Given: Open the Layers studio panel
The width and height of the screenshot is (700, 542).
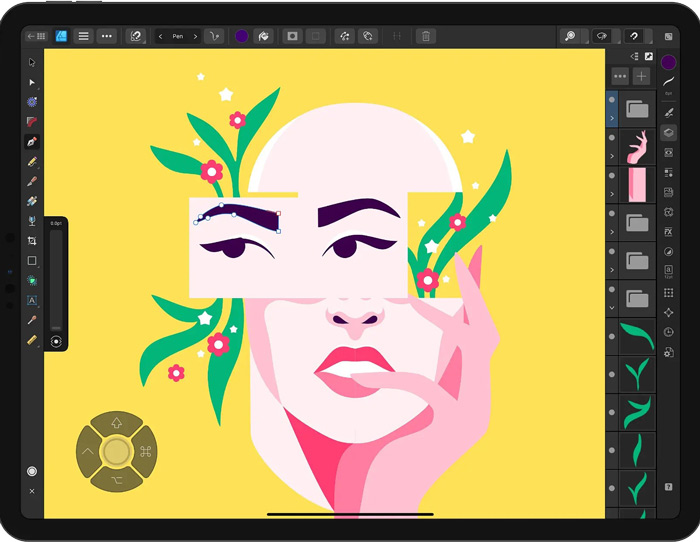Looking at the screenshot, I should 668,133.
